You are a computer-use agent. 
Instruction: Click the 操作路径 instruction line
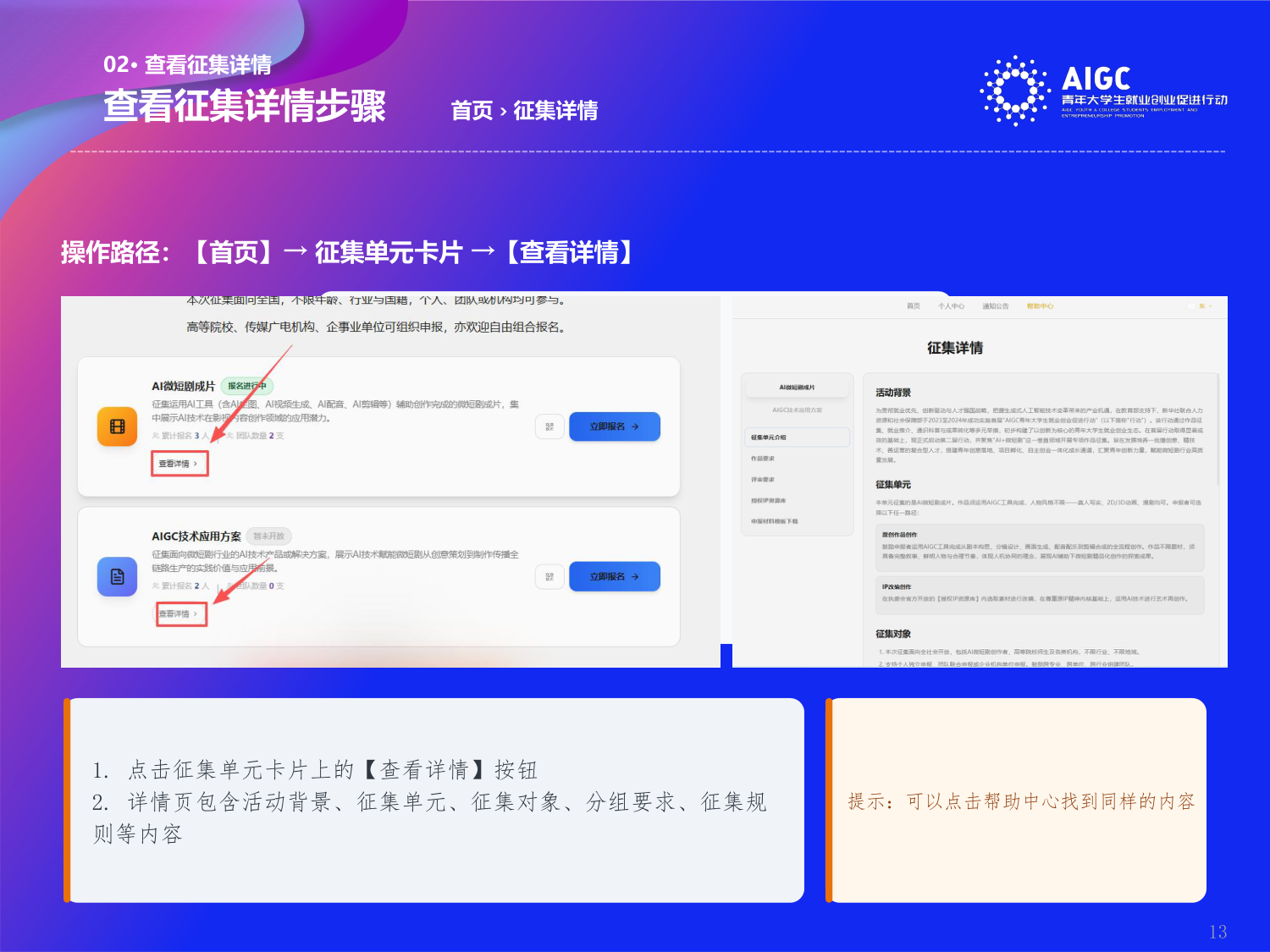pos(349,252)
